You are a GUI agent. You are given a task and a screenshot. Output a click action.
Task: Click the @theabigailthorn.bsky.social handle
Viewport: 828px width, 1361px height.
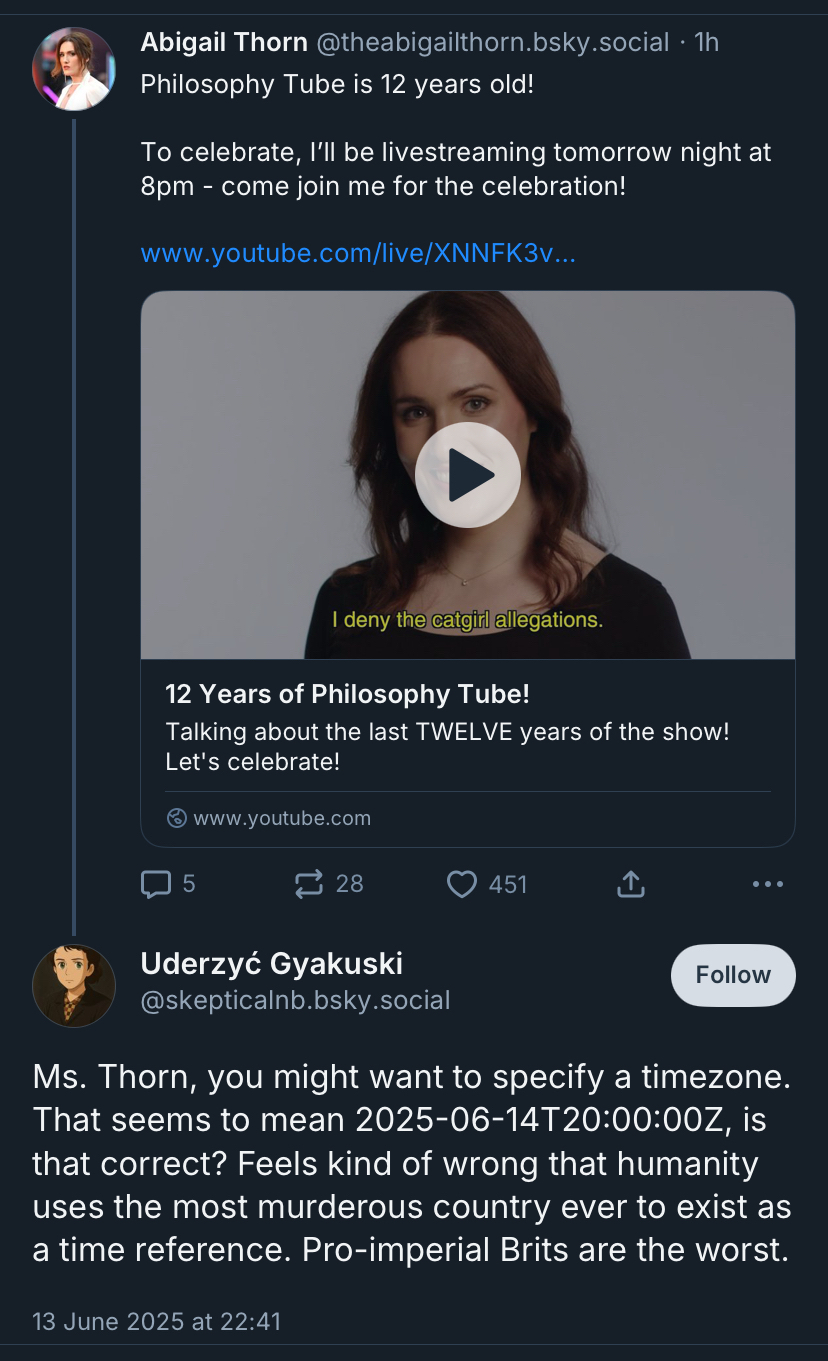point(493,42)
